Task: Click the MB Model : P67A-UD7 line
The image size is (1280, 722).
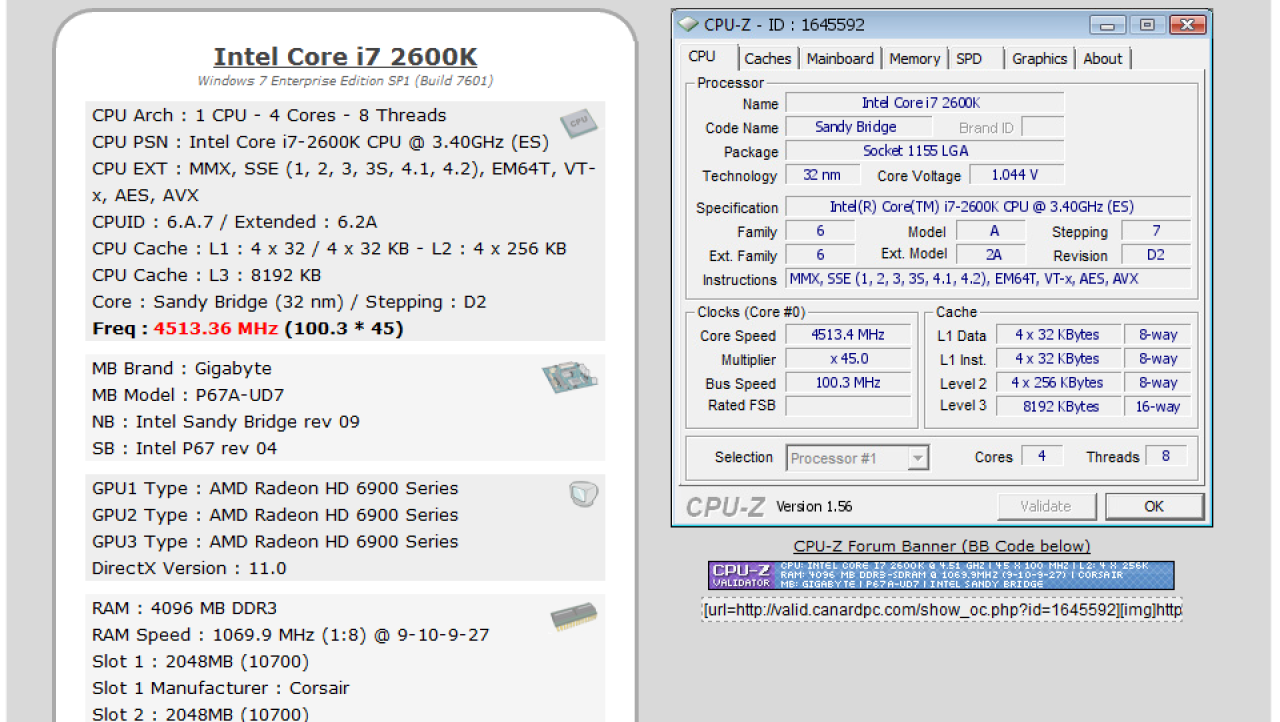Action: pyautogui.click(x=187, y=395)
